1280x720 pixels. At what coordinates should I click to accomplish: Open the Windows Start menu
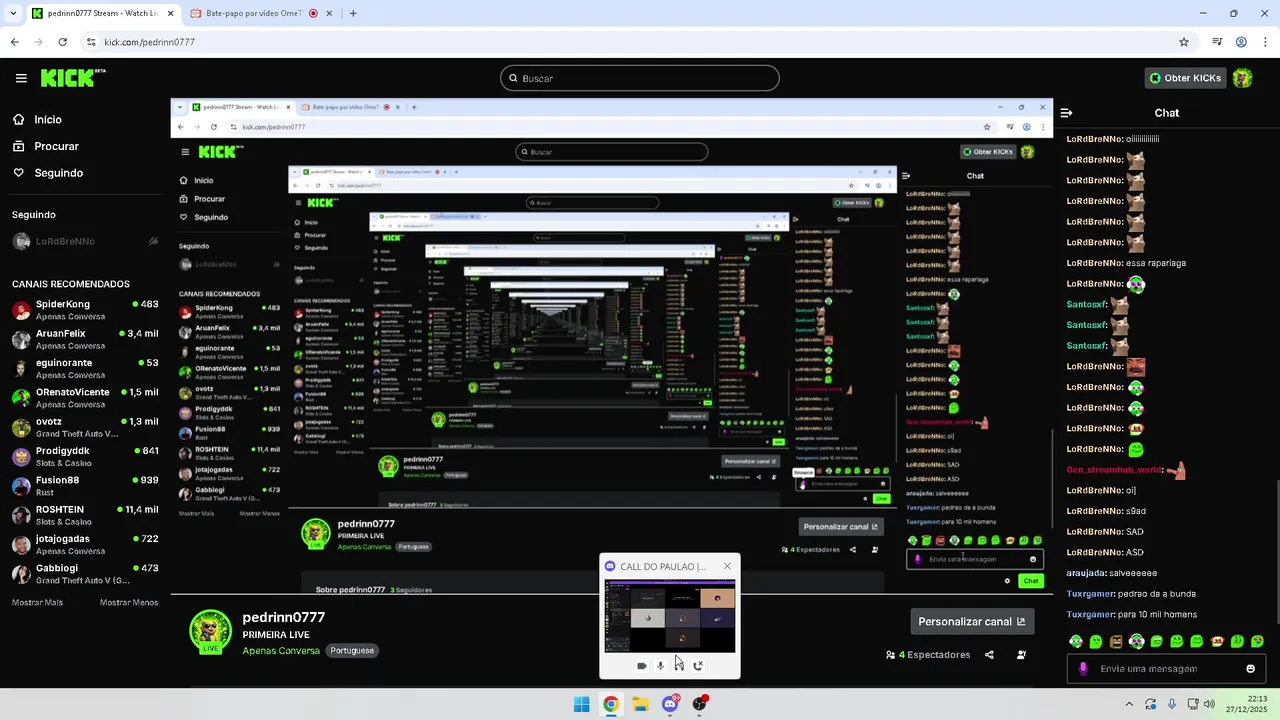(582, 704)
